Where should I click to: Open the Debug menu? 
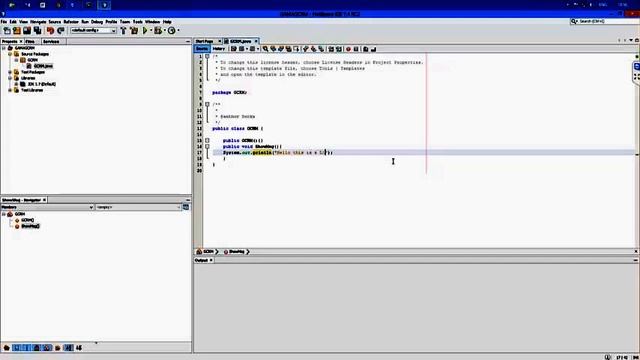[97, 22]
